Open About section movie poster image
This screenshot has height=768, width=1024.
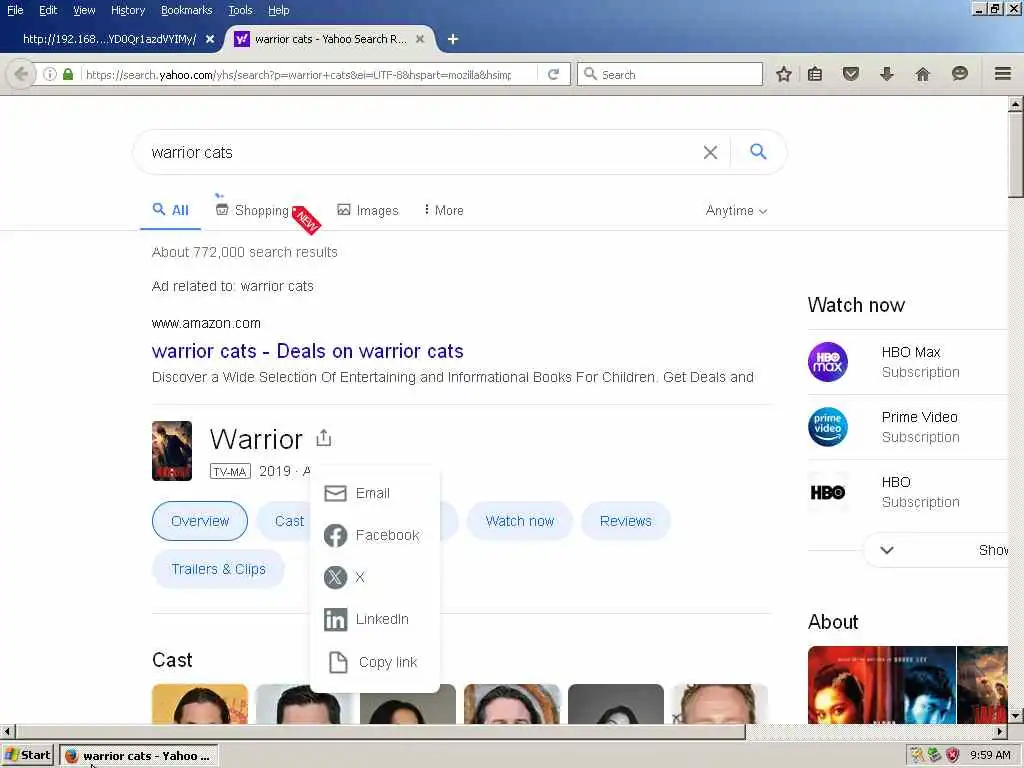pos(882,684)
